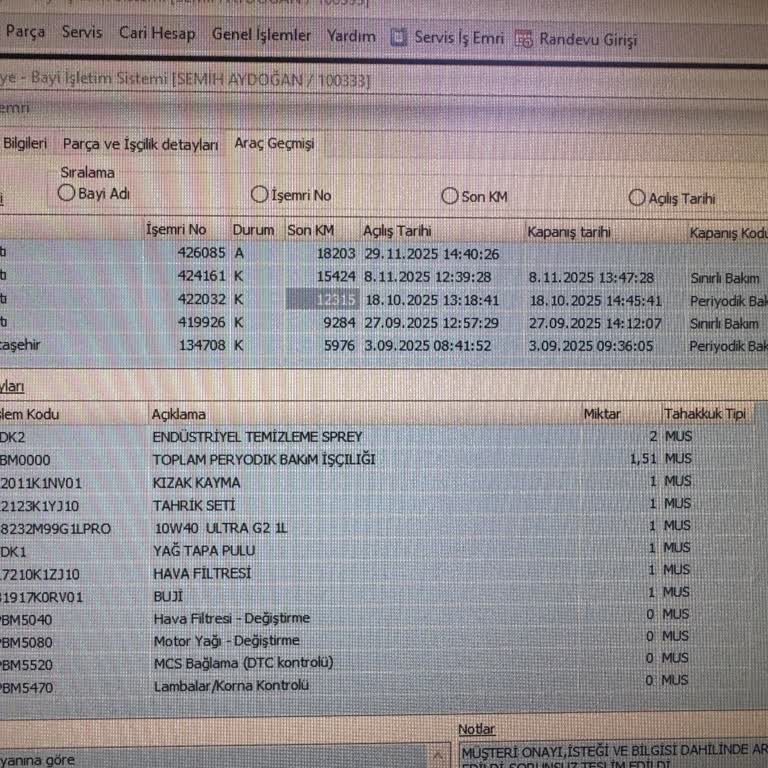Select work order 426085 row
The width and height of the screenshot is (768, 768).
[x=384, y=253]
